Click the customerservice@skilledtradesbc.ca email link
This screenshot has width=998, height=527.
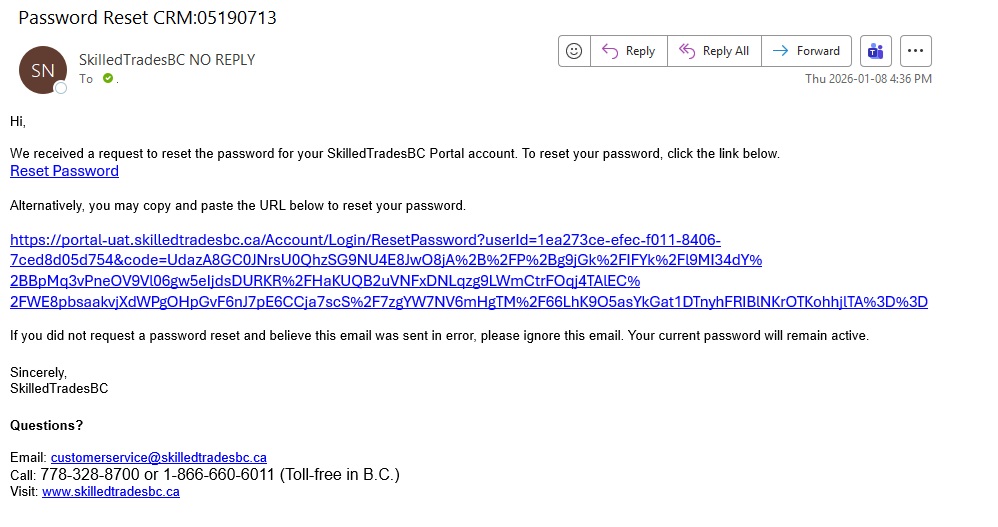(159, 457)
